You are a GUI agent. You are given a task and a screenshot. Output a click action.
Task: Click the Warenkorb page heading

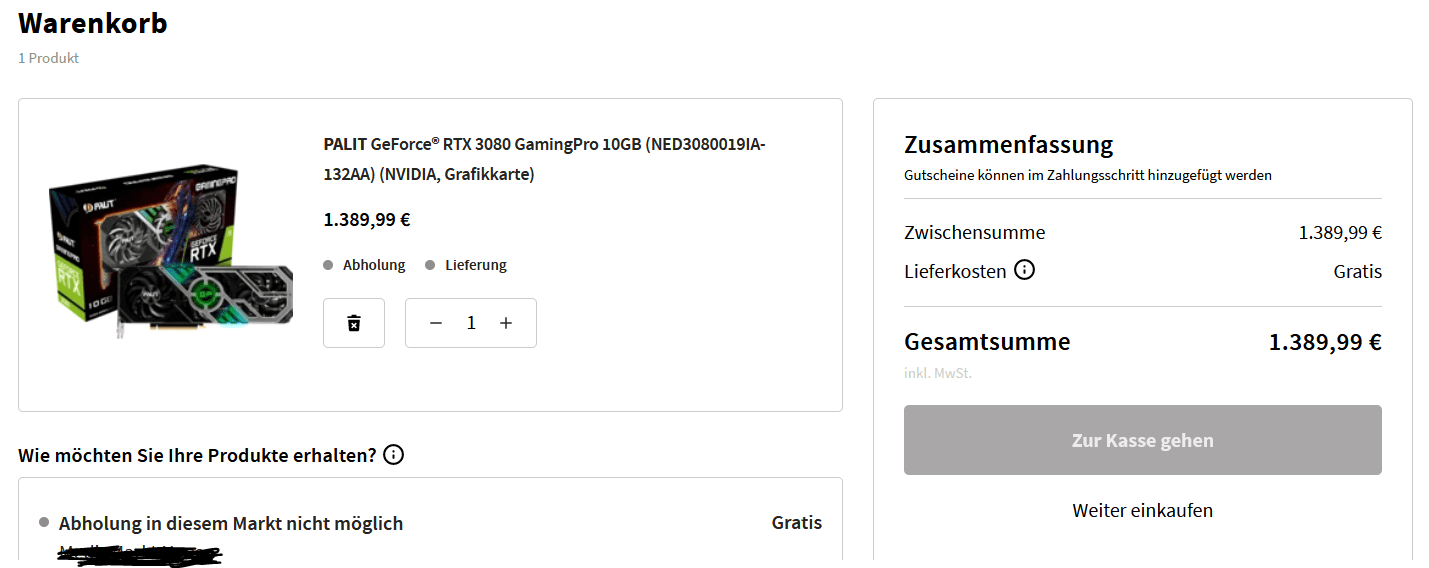[93, 23]
